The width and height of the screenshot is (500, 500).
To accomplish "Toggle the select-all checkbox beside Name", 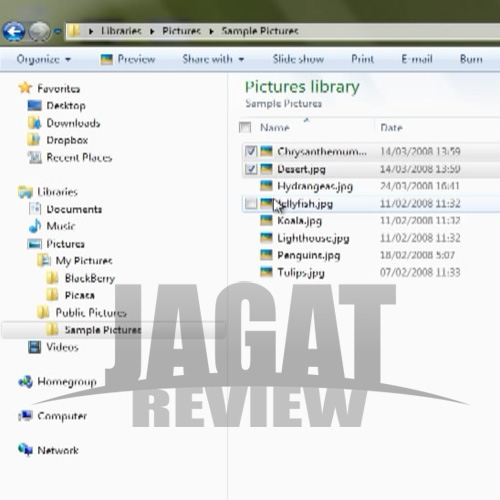I will coord(245,128).
